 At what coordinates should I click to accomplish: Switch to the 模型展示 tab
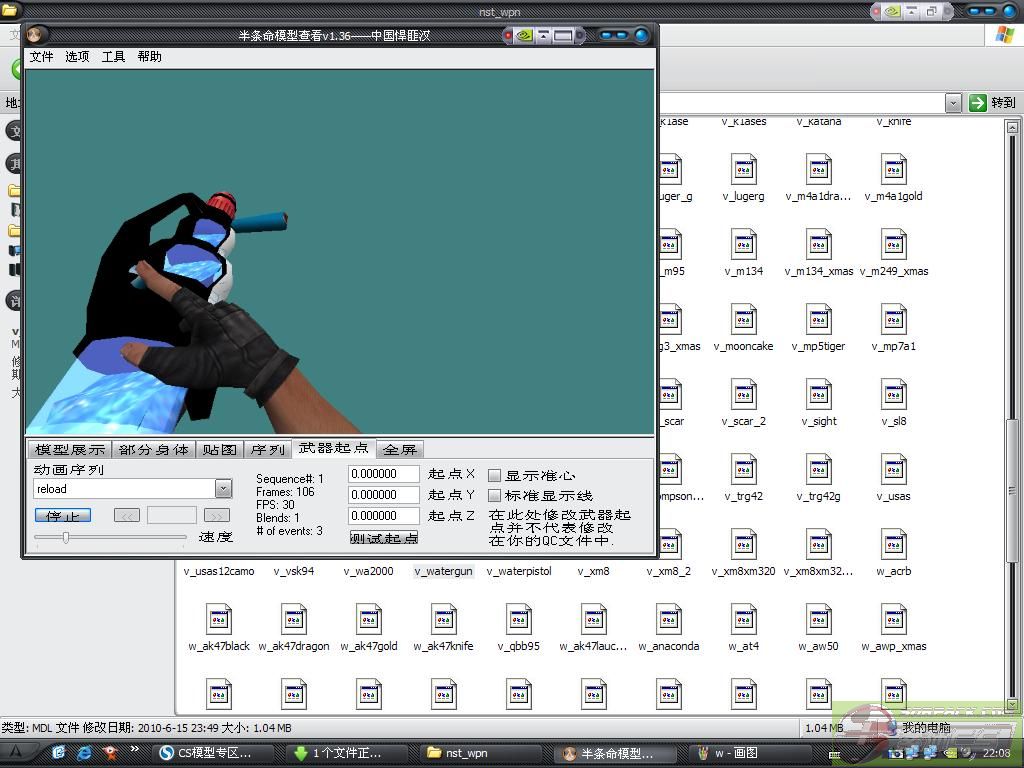click(69, 450)
